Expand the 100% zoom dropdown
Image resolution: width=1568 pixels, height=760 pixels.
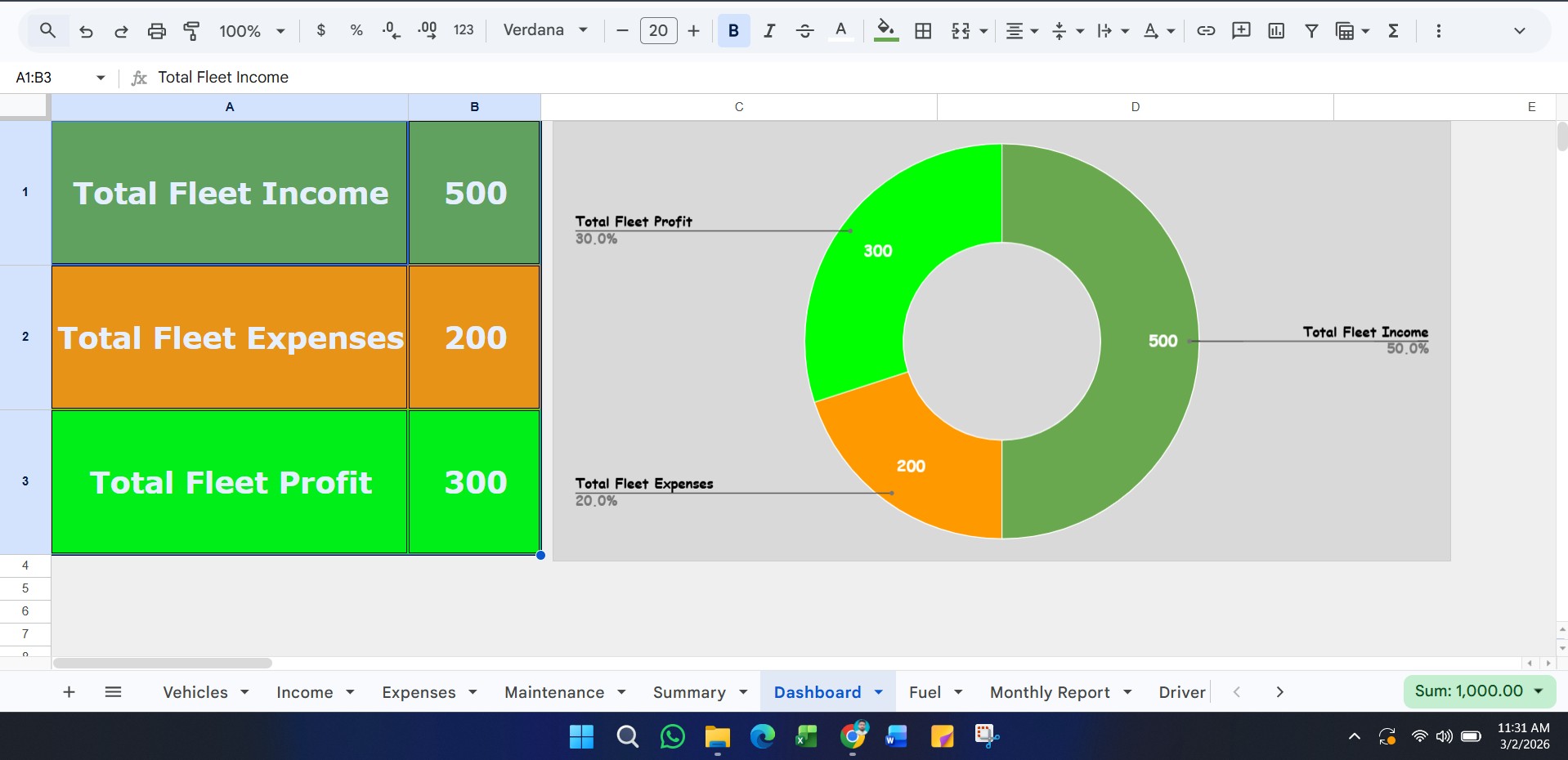[x=252, y=31]
